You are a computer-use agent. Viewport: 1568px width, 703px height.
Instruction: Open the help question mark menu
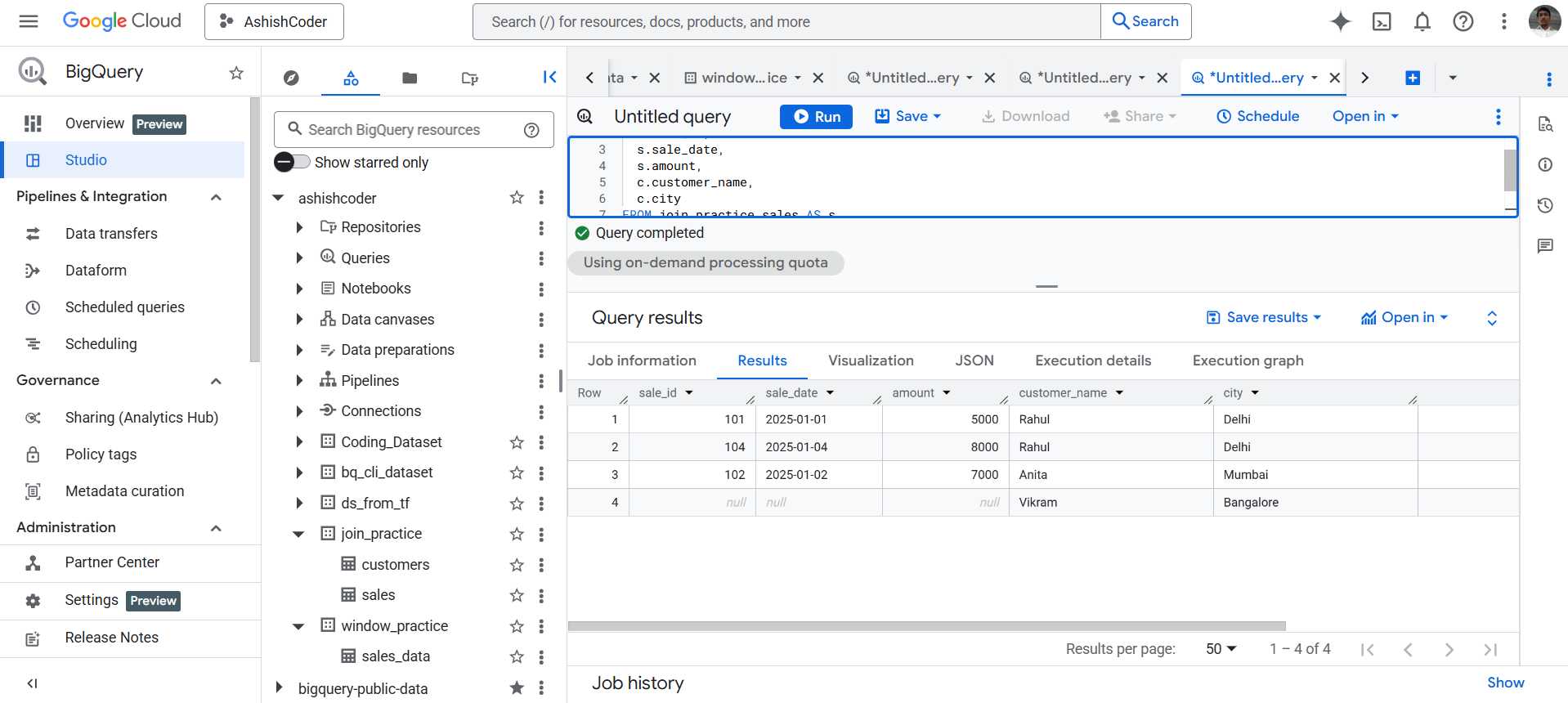point(1463,21)
